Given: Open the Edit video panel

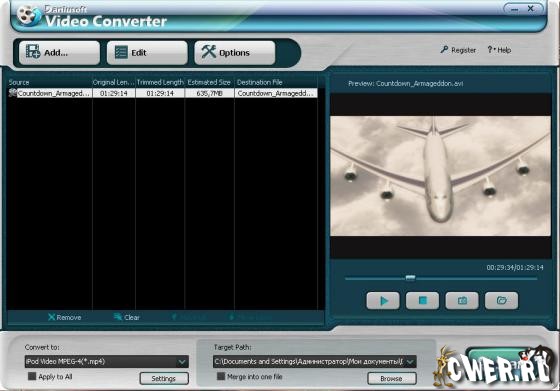Looking at the screenshot, I should point(147,53).
